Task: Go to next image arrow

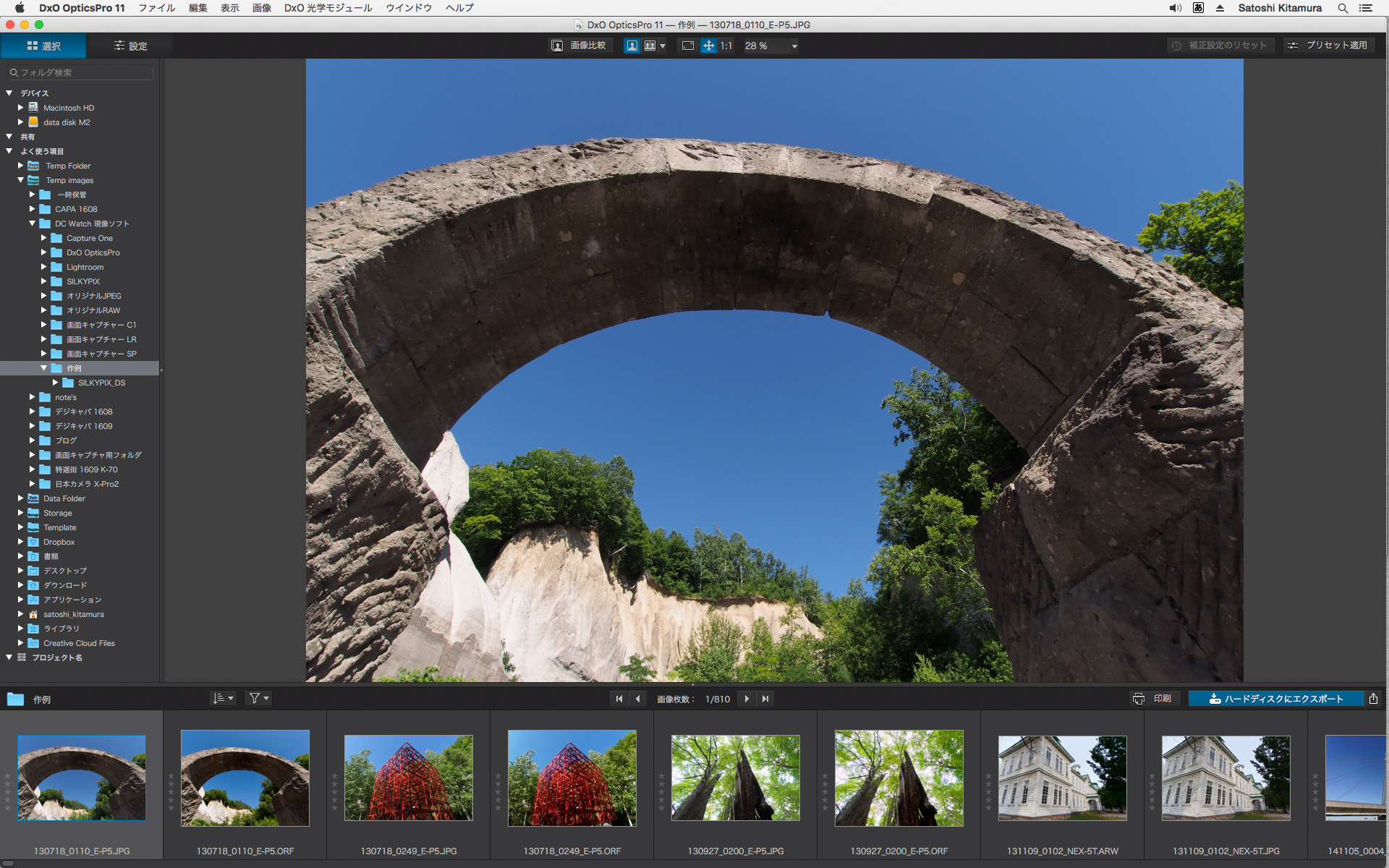Action: pyautogui.click(x=747, y=699)
